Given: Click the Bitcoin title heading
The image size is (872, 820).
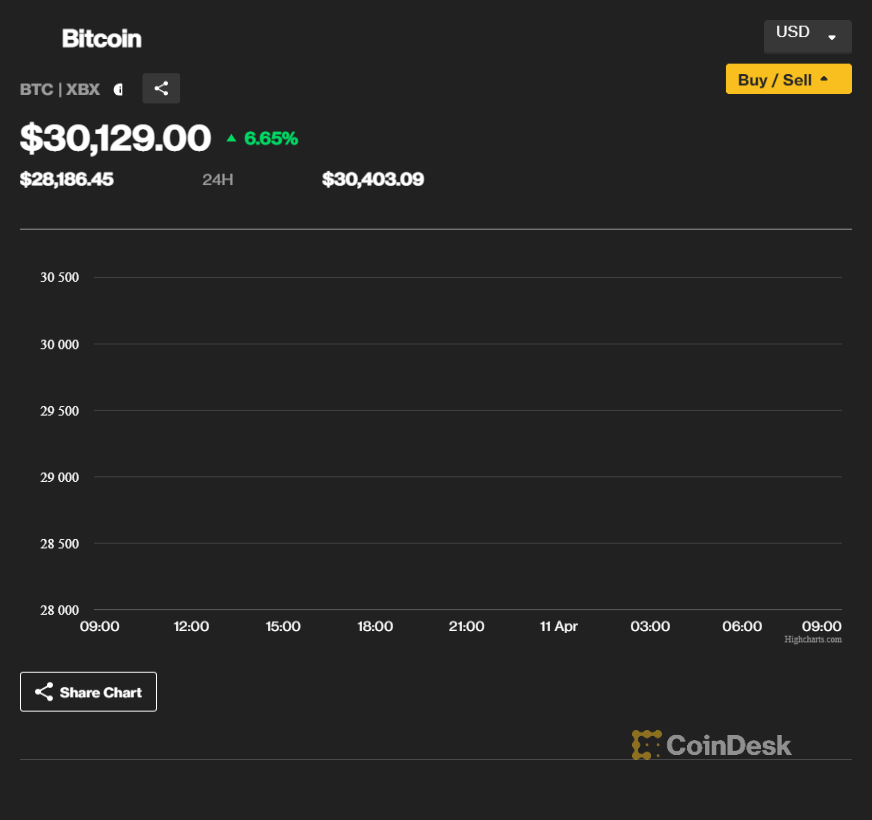Looking at the screenshot, I should point(101,39).
